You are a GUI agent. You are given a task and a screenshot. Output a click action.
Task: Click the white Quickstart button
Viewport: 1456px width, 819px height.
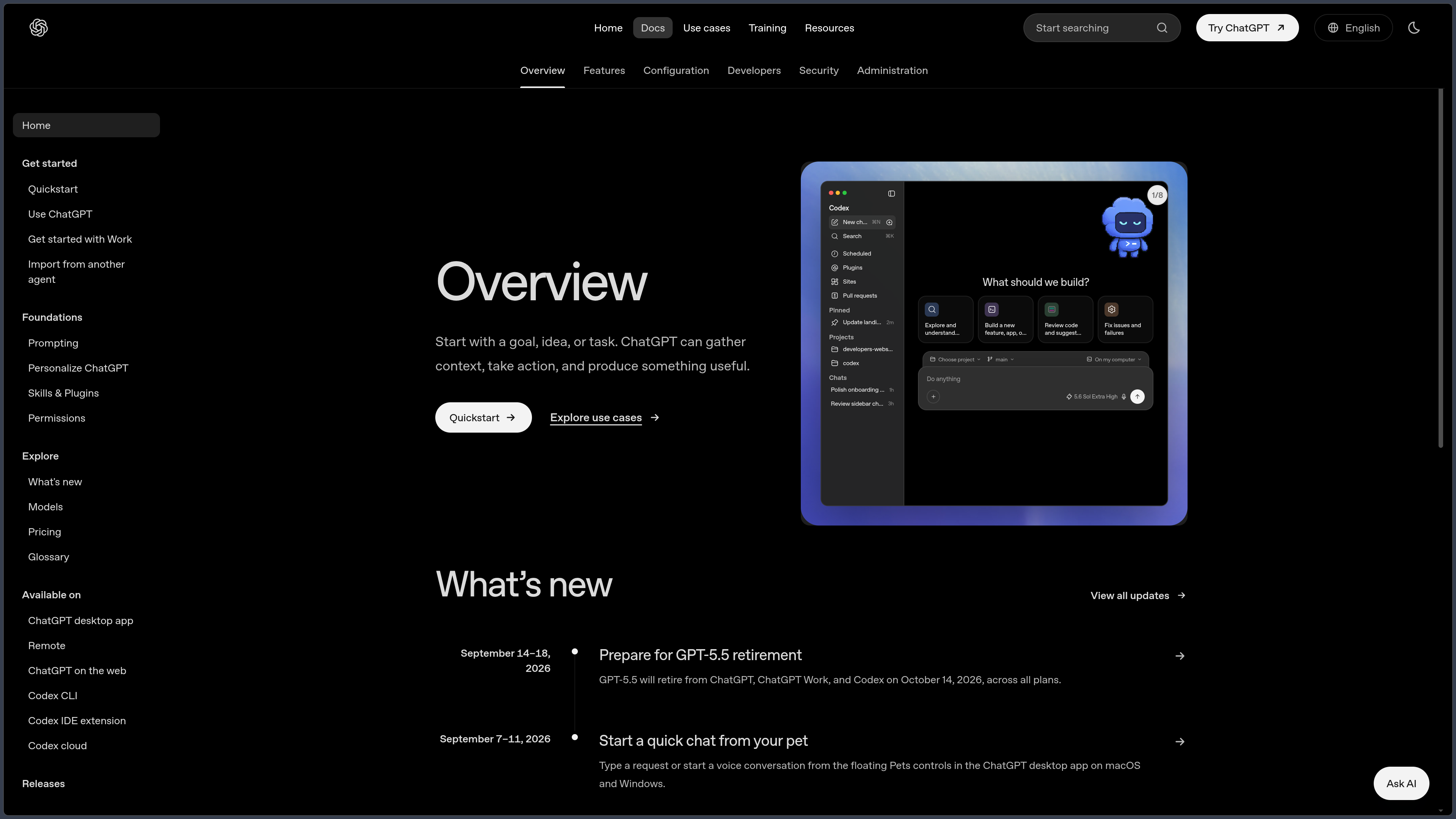tap(483, 418)
